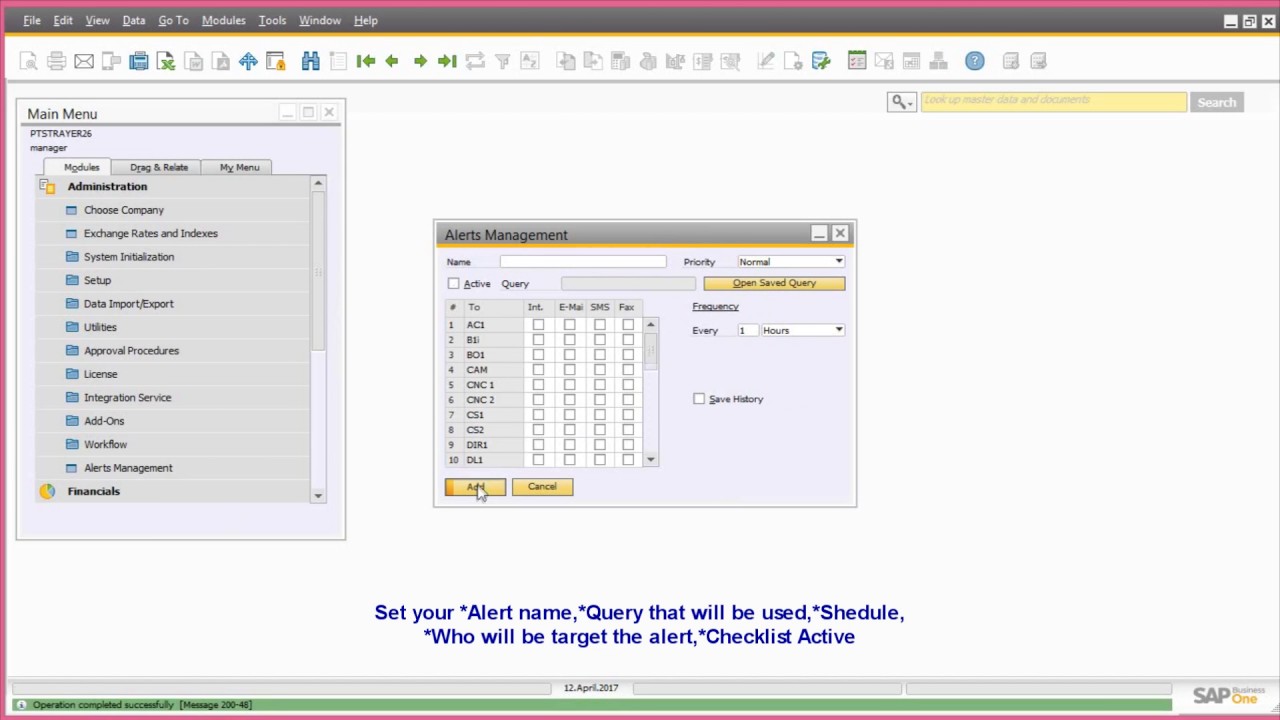Open the Priority dropdown showing Normal
This screenshot has width=1280, height=720.
tap(791, 262)
